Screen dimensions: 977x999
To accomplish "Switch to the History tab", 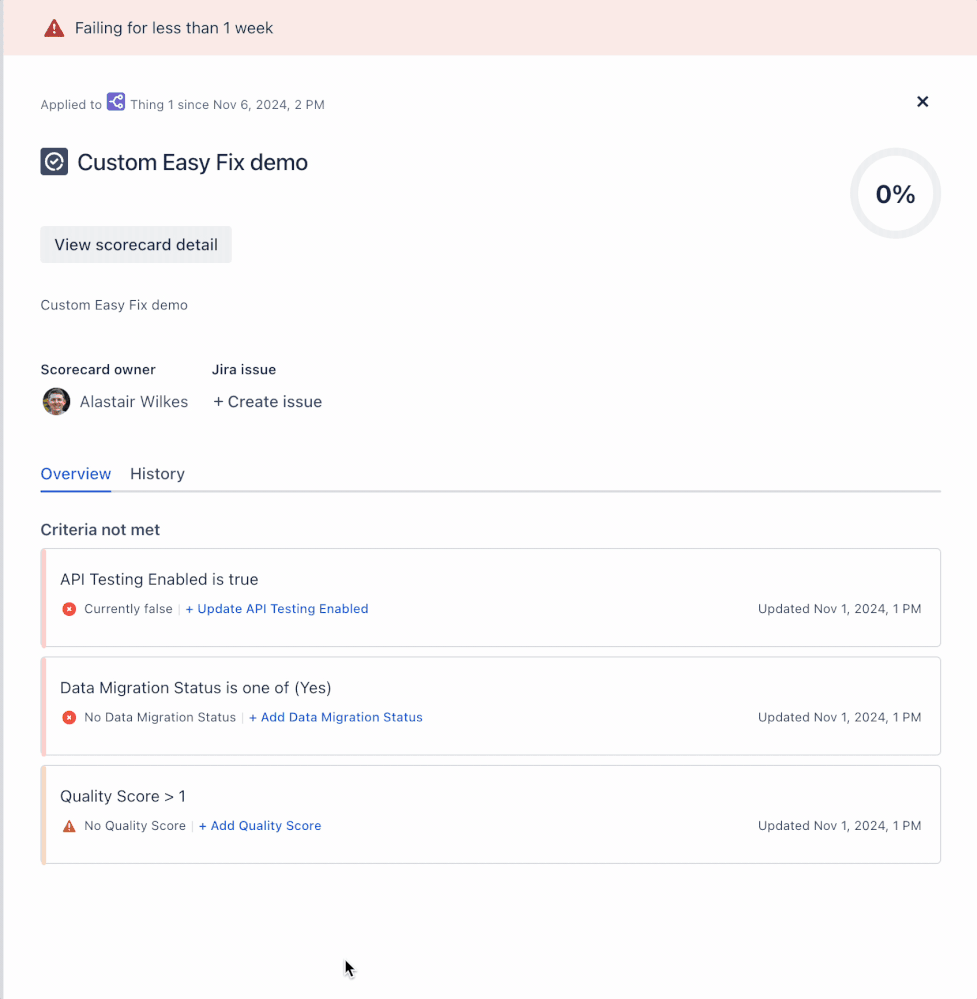I will [x=157, y=473].
